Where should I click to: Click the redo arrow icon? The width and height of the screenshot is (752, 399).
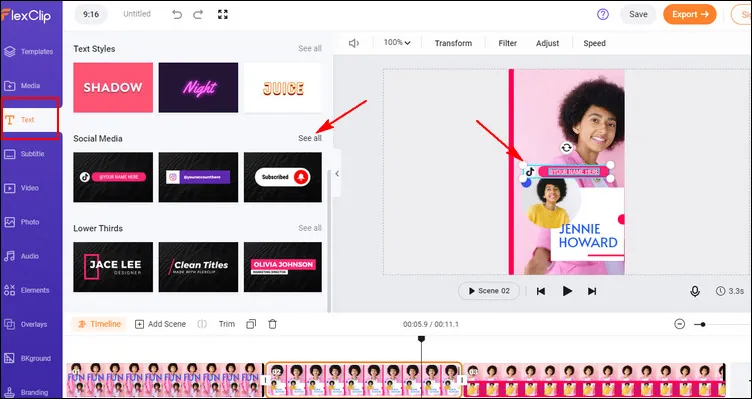pyautogui.click(x=198, y=14)
